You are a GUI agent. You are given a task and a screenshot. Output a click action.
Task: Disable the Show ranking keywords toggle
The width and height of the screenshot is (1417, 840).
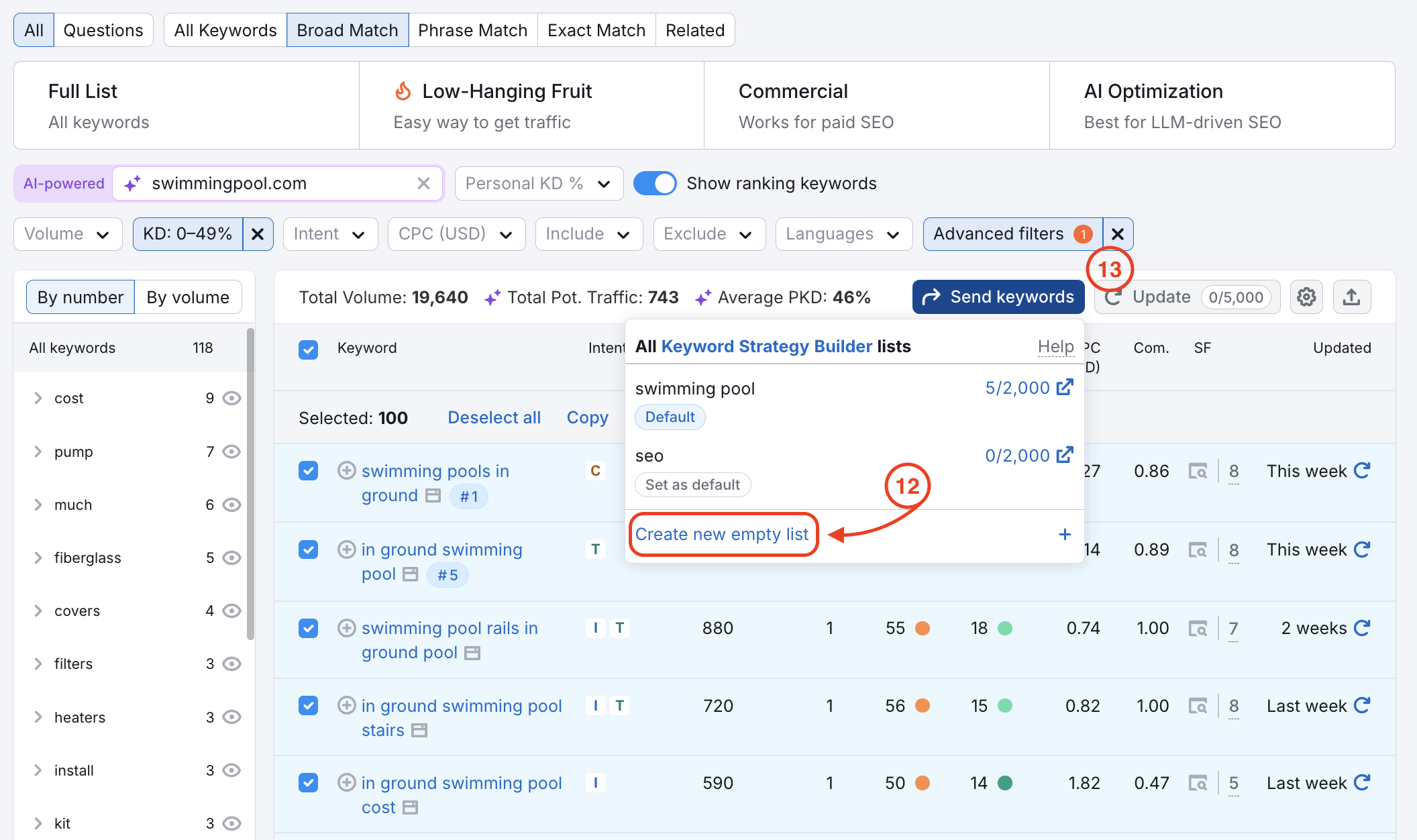click(655, 182)
